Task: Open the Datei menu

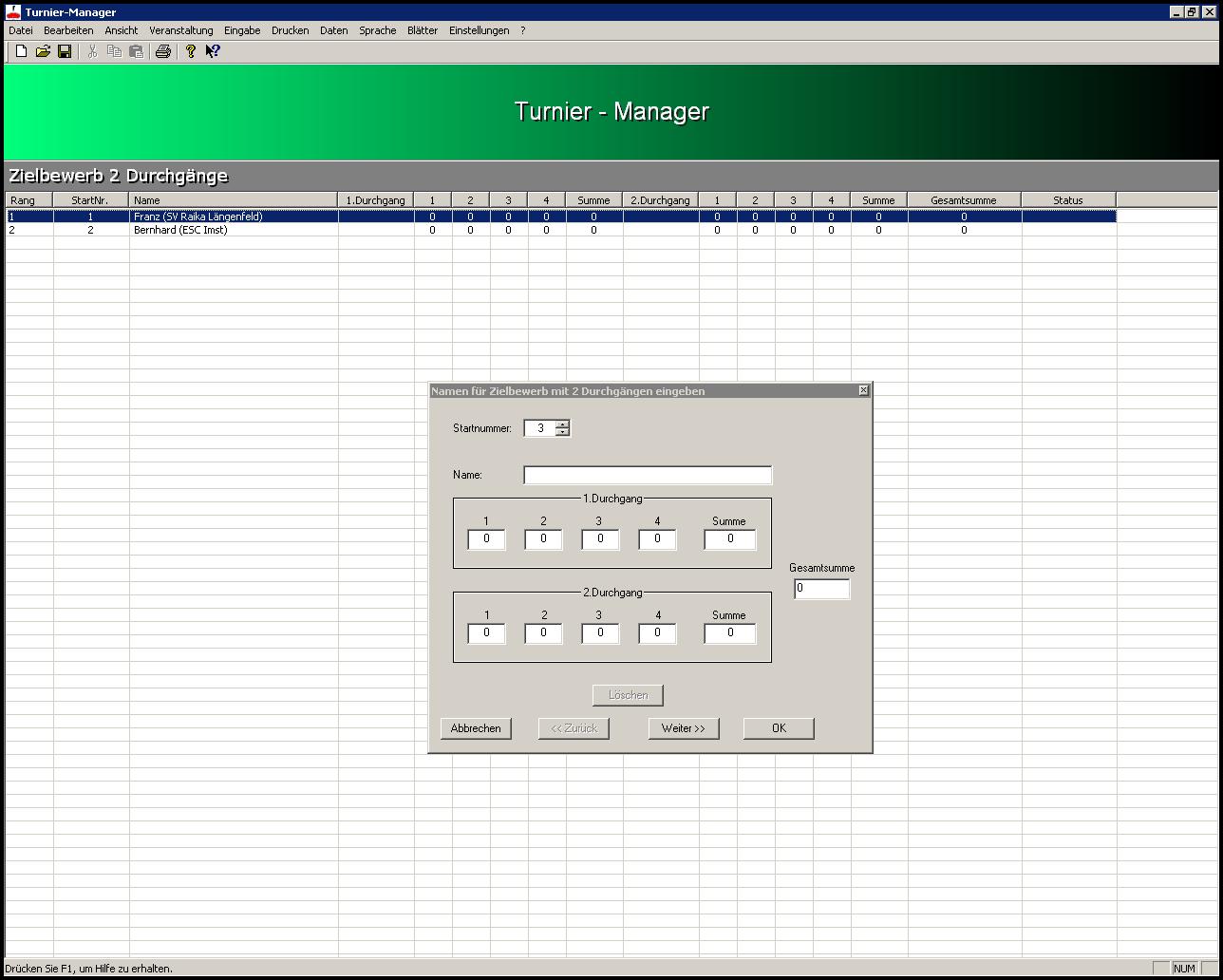Action: pyautogui.click(x=21, y=30)
